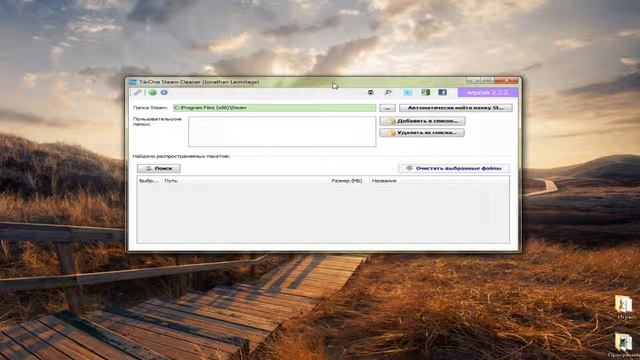Click the purple version 2.3.2 label
The width and height of the screenshot is (640, 360).
coord(488,93)
